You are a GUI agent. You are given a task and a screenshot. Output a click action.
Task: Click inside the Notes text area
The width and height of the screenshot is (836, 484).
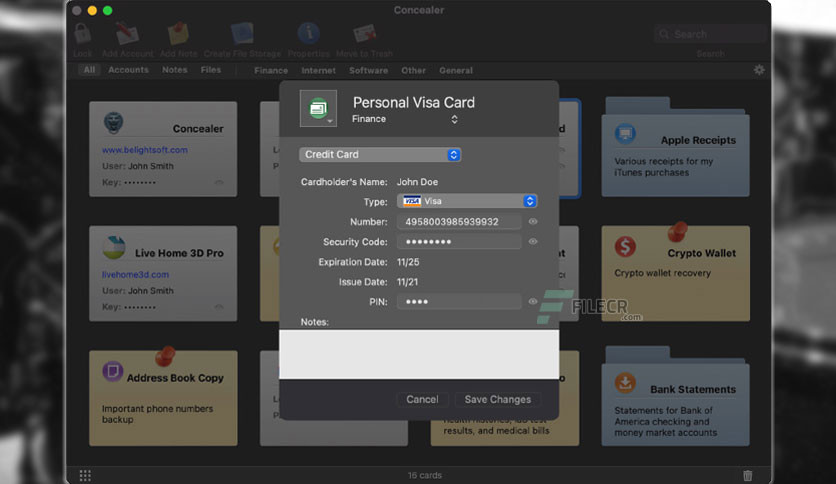[419, 354]
